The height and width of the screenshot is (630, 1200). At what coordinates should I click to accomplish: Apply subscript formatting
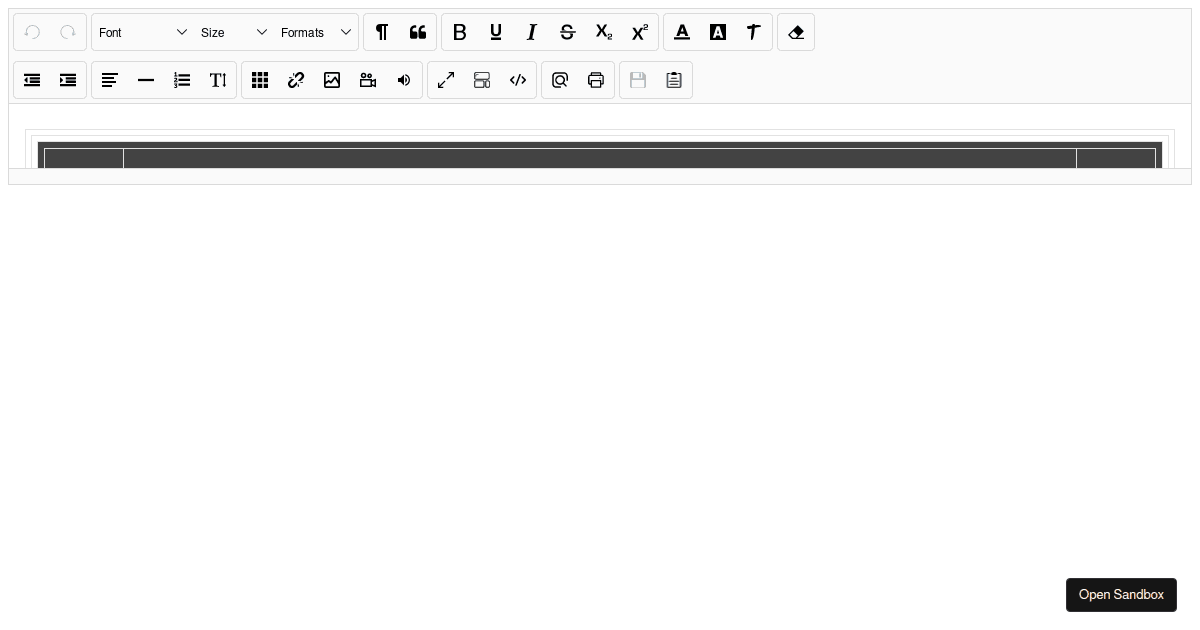click(x=604, y=32)
